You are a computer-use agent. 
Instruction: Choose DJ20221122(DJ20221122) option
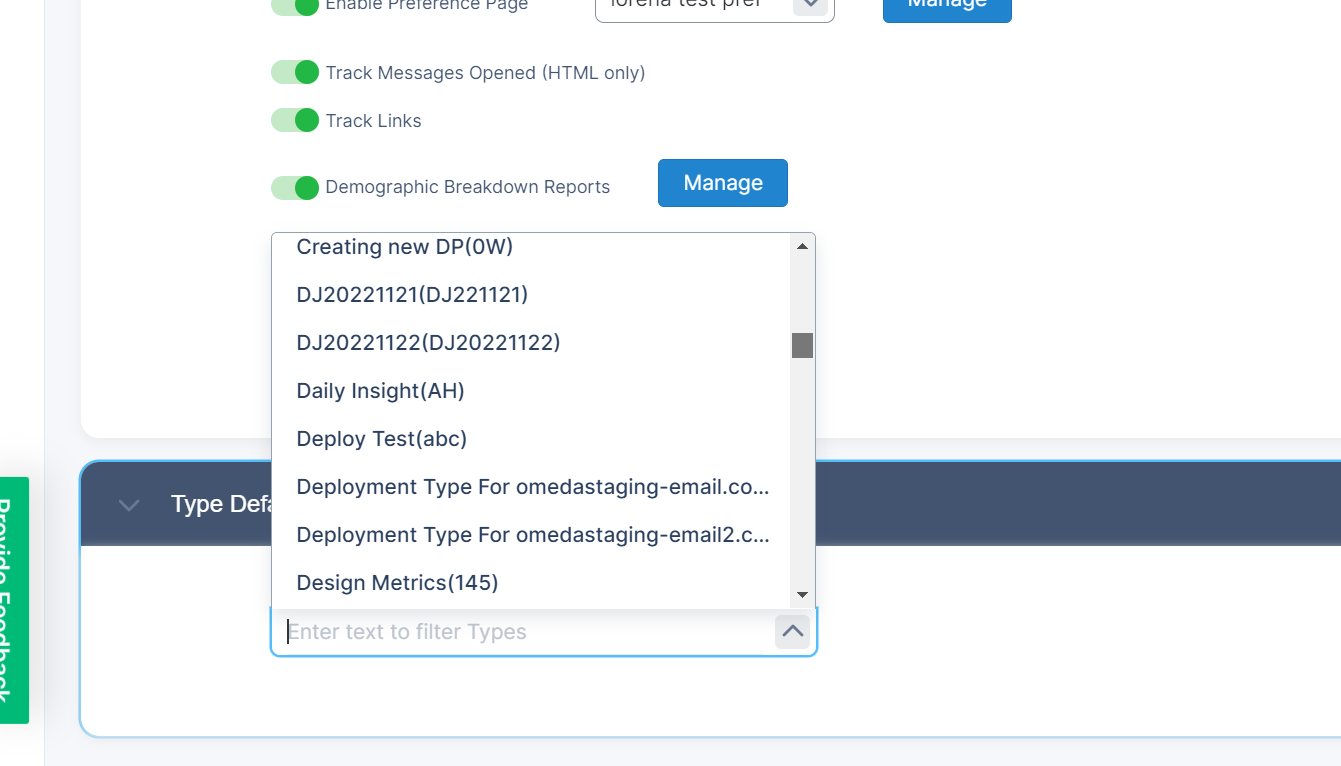(x=428, y=343)
